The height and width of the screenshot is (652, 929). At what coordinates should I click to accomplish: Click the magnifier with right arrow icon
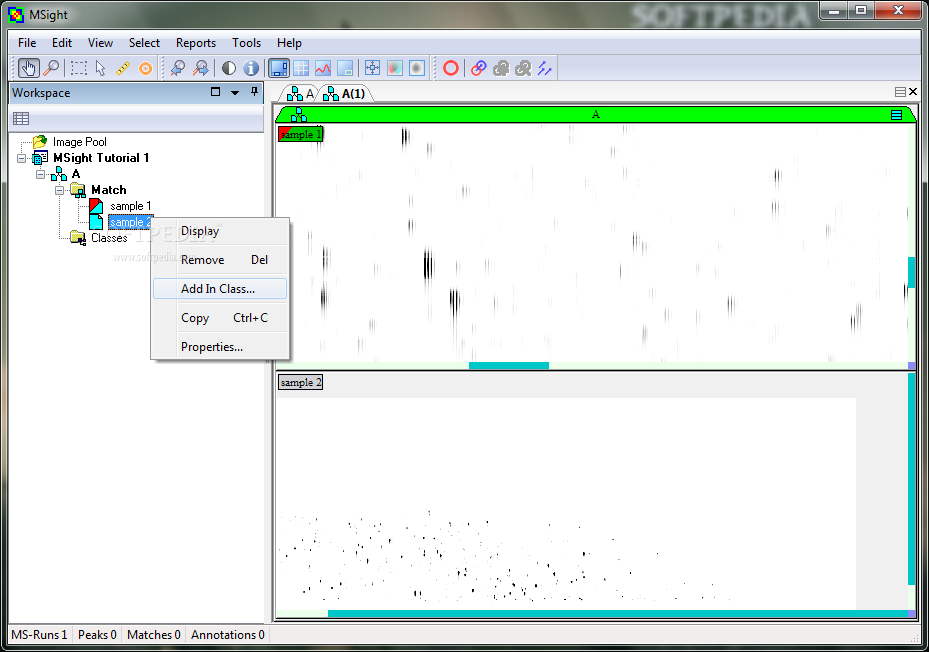click(201, 68)
